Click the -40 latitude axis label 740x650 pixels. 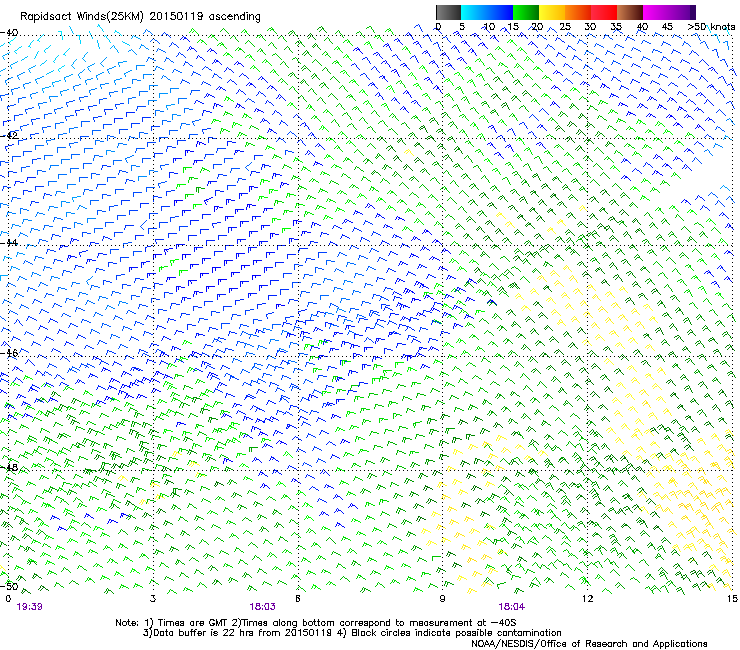click(x=9, y=33)
